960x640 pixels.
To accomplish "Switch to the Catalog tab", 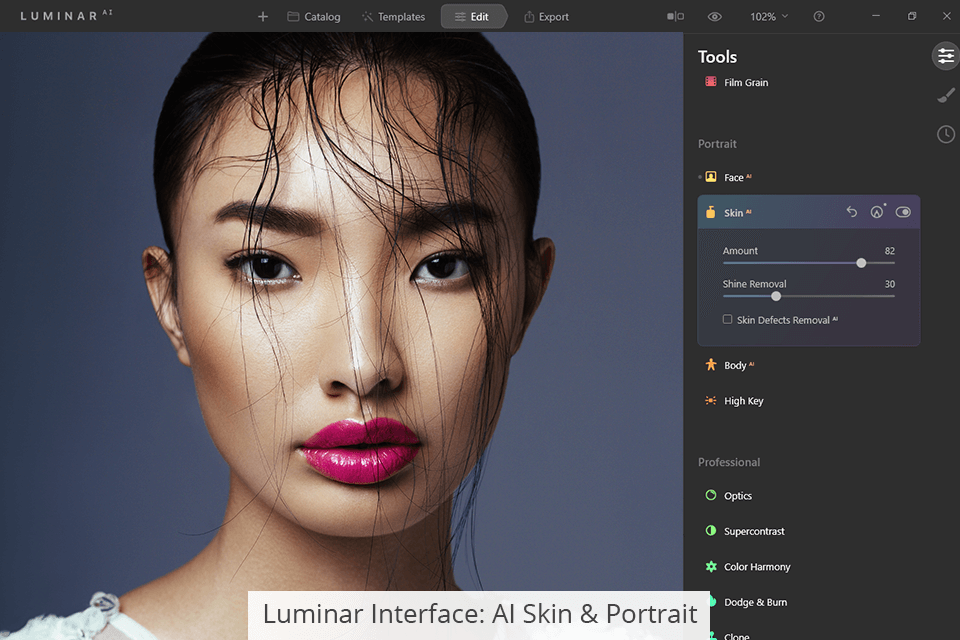I will coord(314,17).
